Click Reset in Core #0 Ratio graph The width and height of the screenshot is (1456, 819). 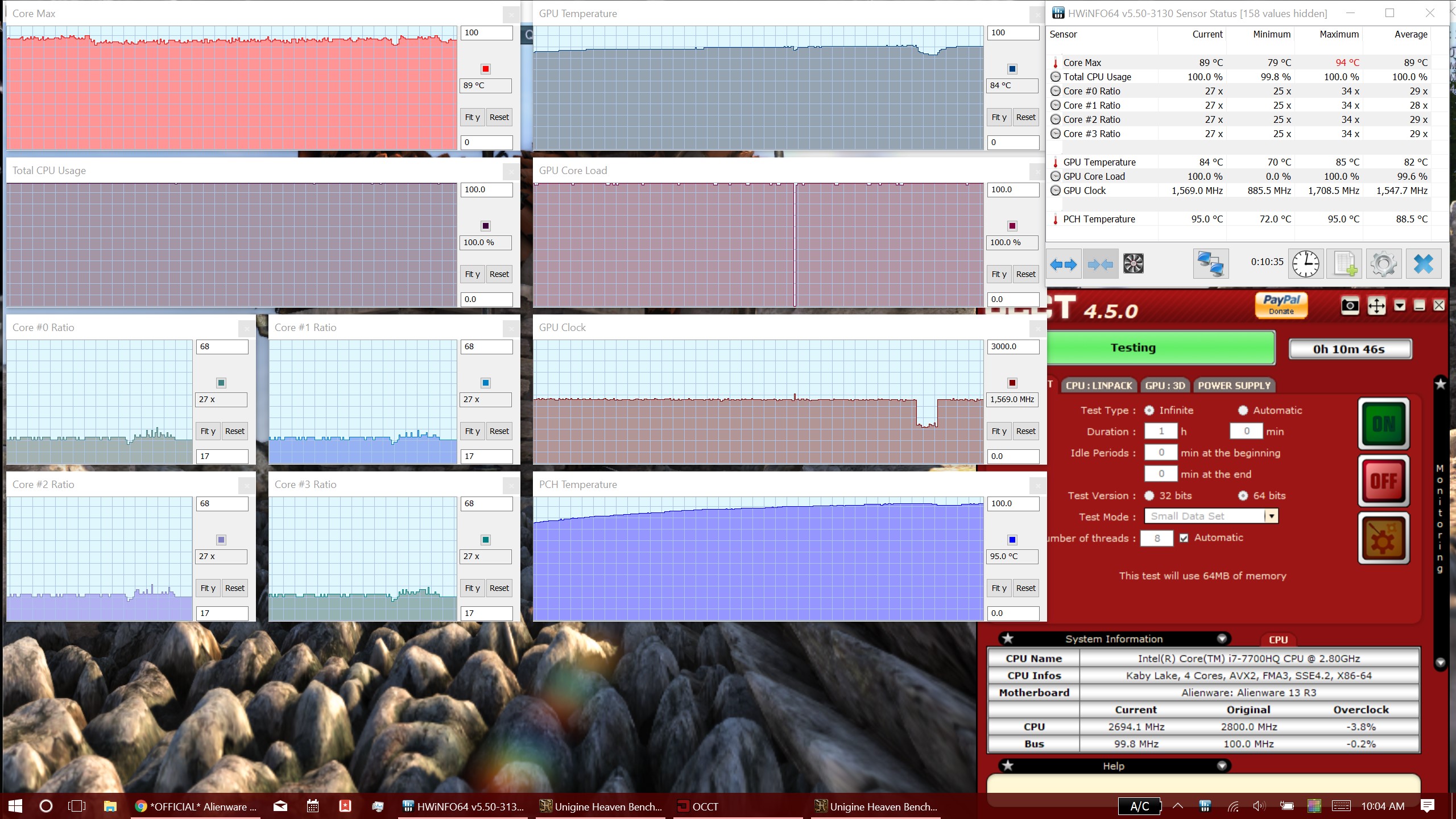[x=234, y=431]
